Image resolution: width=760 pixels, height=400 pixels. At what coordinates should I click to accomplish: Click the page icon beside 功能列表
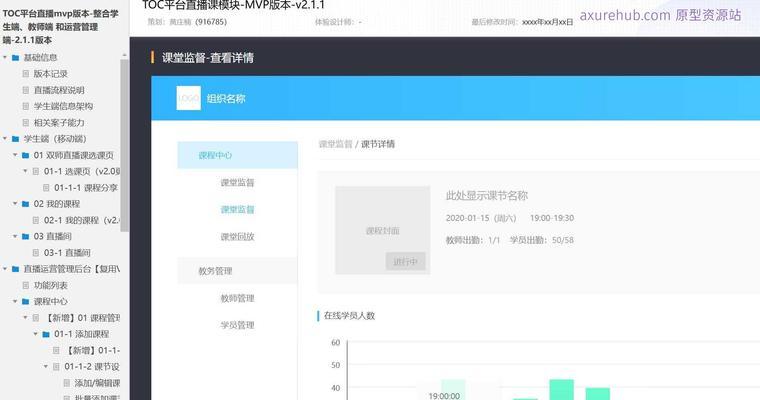[26, 285]
